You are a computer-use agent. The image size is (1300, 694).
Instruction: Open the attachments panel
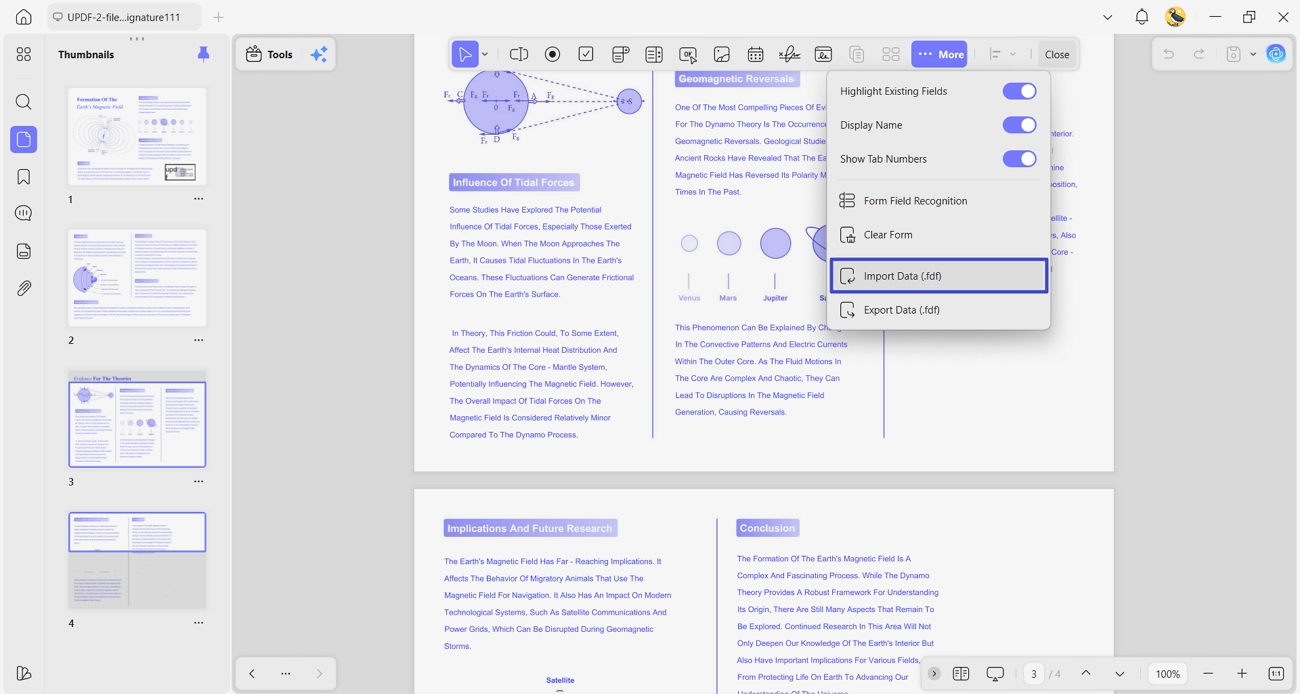click(23, 288)
